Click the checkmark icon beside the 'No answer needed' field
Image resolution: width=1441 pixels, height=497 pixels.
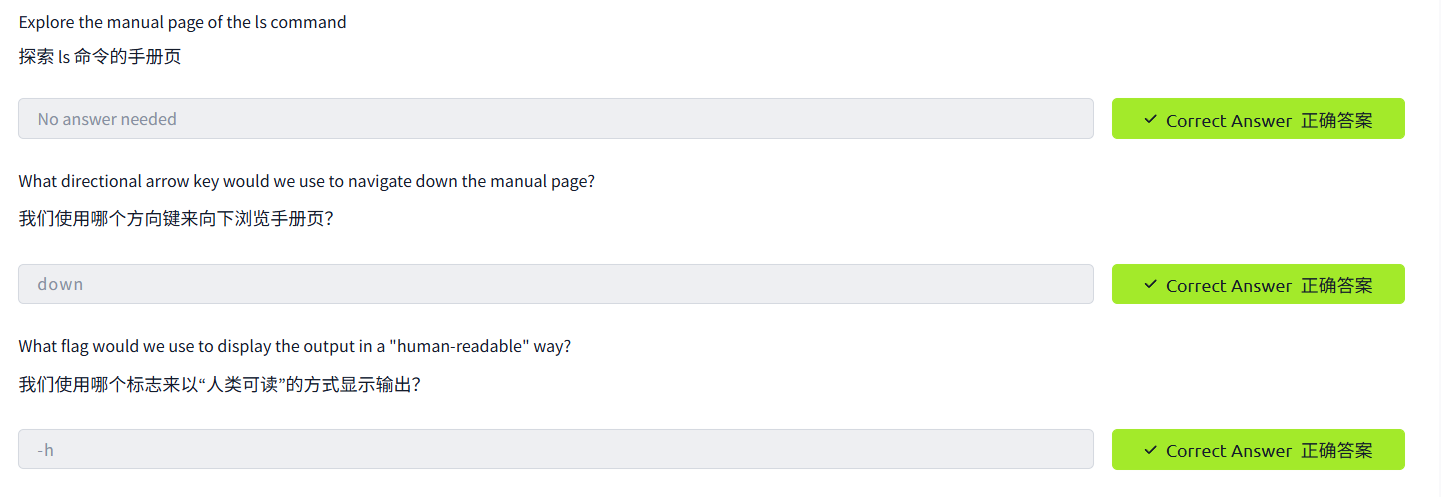click(1150, 119)
